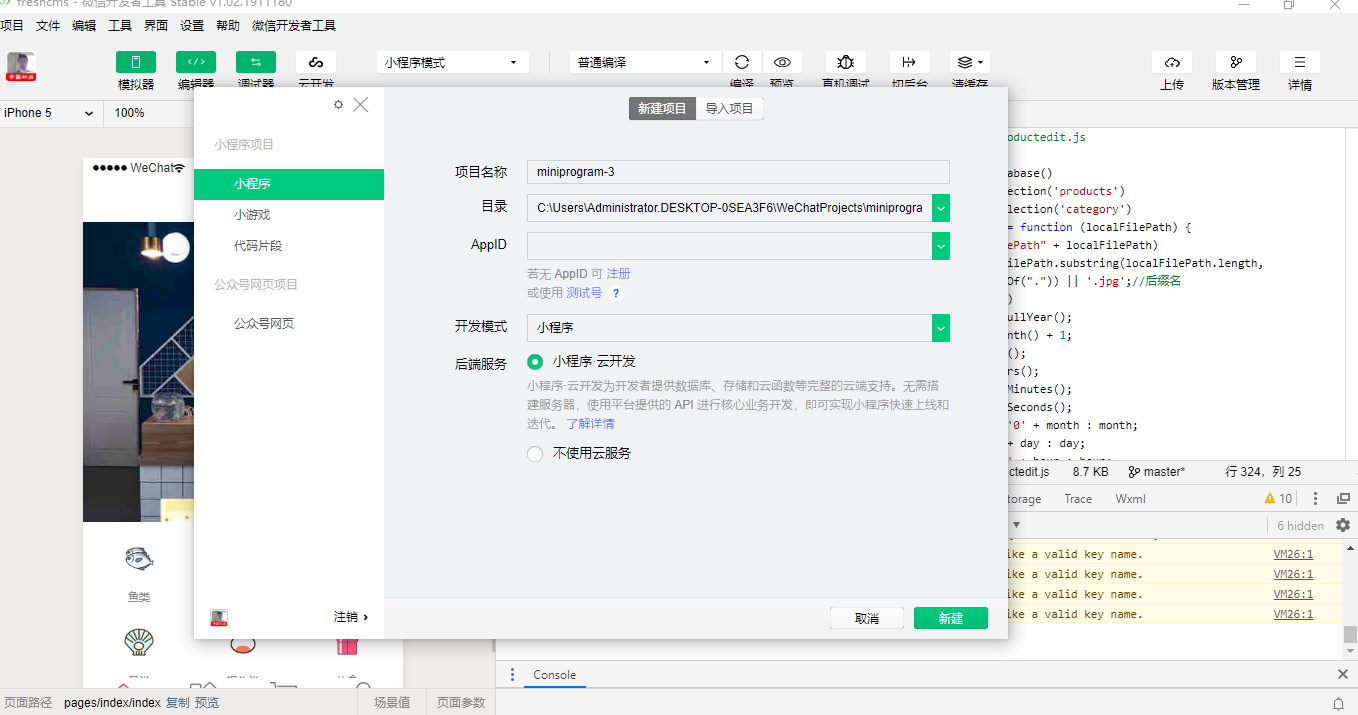
Task: Click 预览 next to the page path
Action: point(206,703)
